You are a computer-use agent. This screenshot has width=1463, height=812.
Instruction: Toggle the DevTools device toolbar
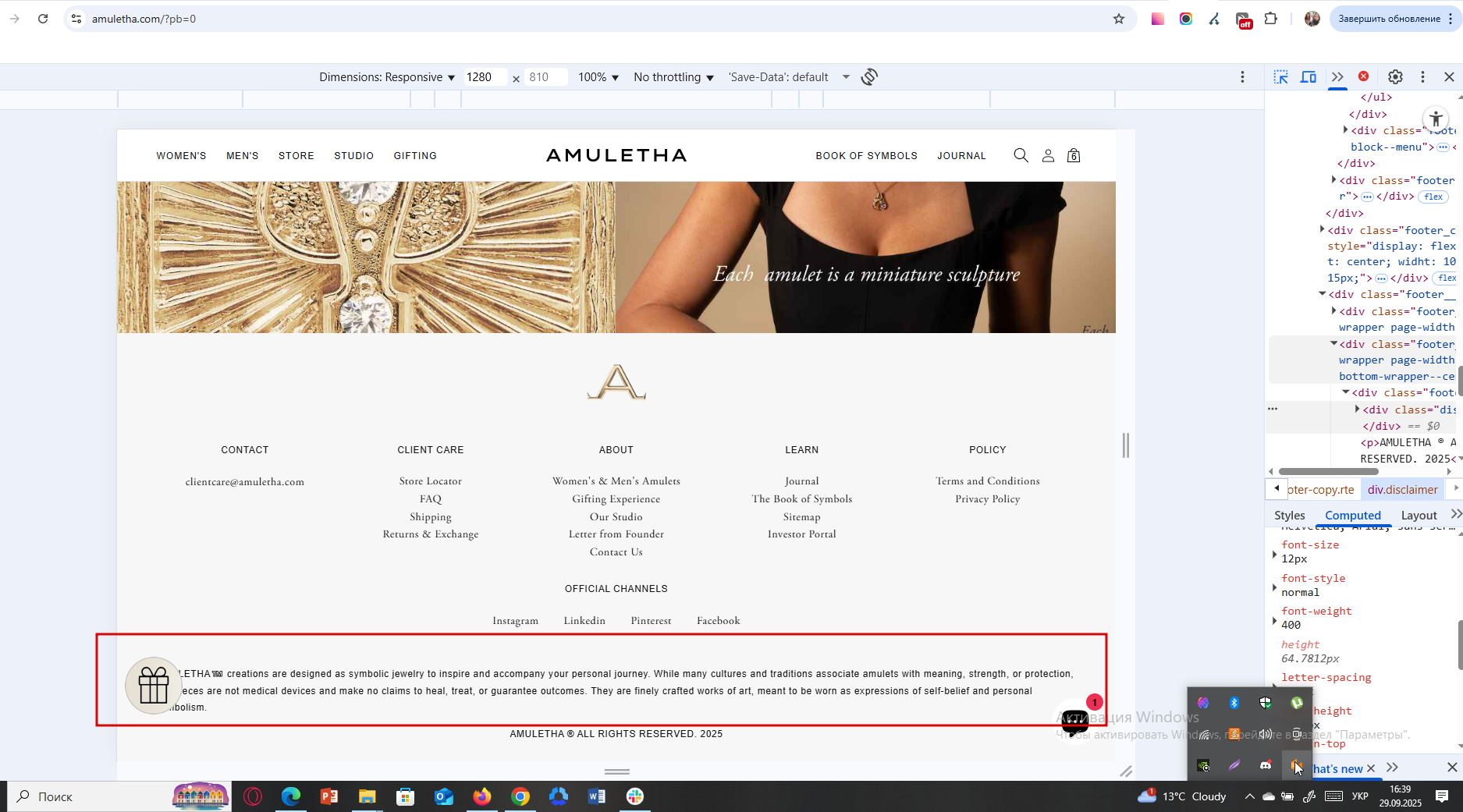pyautogui.click(x=1309, y=76)
